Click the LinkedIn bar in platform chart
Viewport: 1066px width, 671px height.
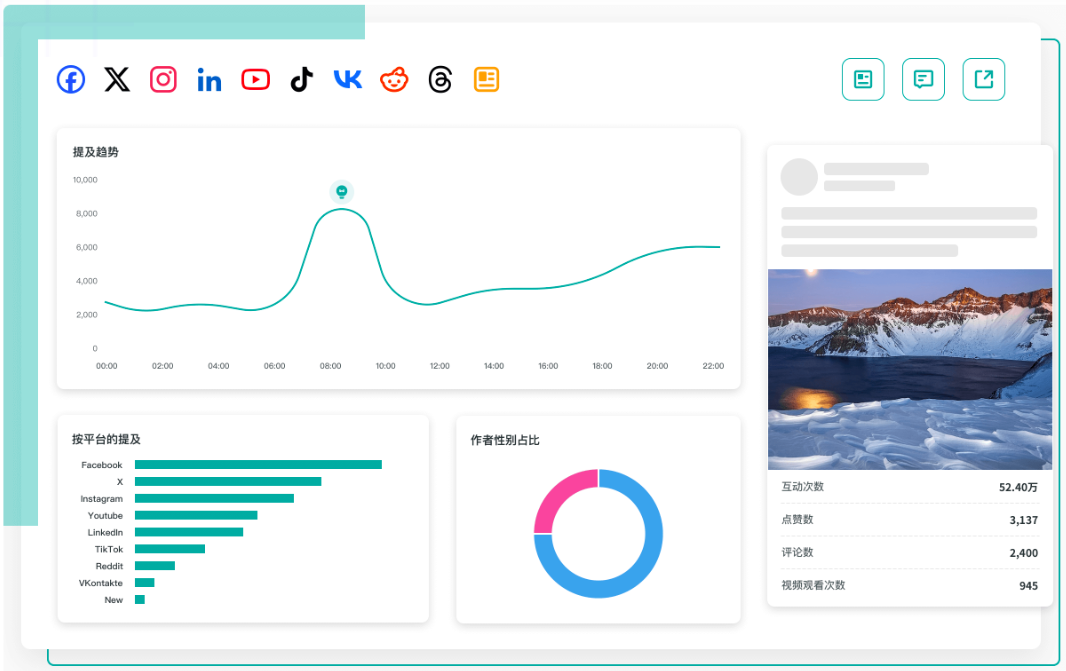point(189,532)
